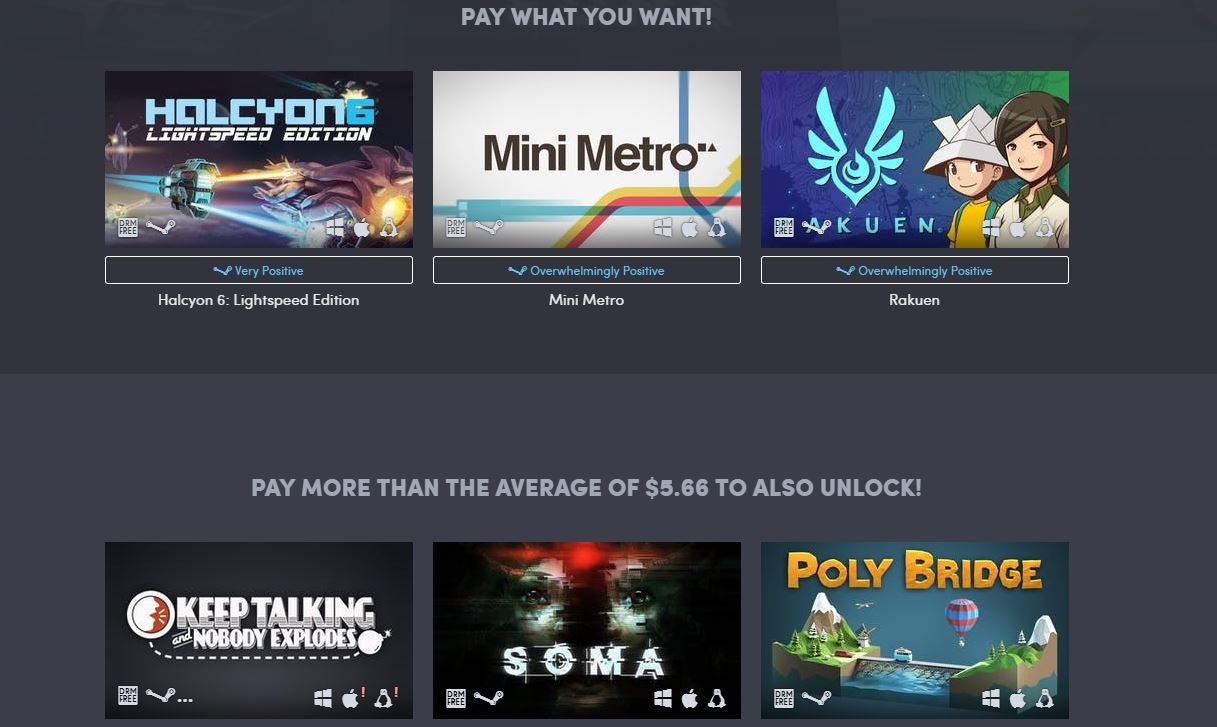Open Rakuen's Overwhelmingly Positive rating button

pyautogui.click(x=915, y=270)
